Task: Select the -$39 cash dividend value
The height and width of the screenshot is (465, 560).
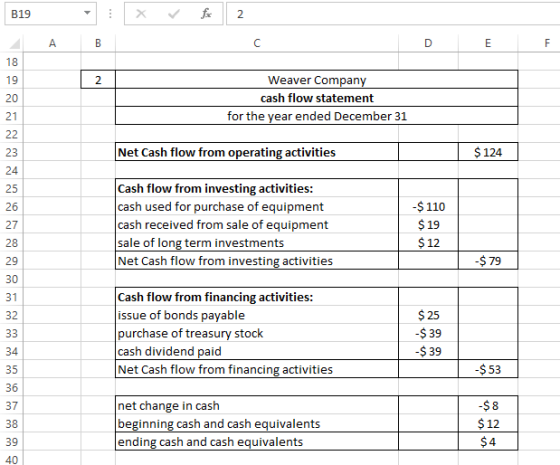Action: click(x=428, y=351)
